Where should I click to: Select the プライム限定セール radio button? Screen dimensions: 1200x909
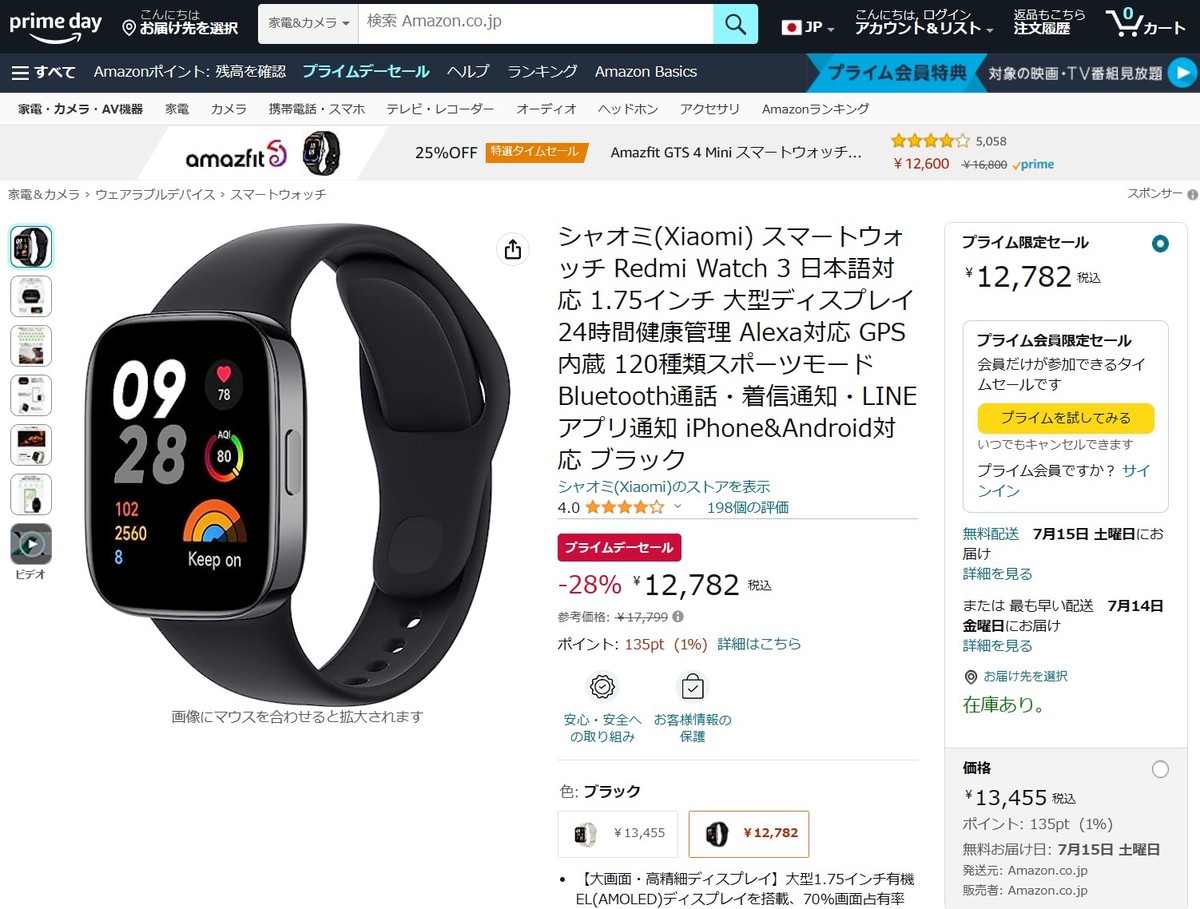pos(1159,243)
